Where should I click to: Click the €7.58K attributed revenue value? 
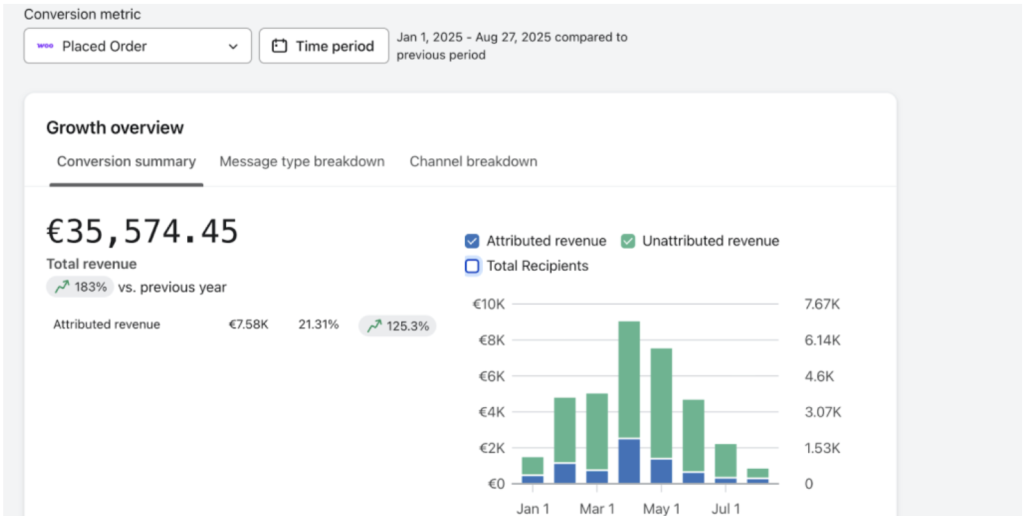click(248, 325)
